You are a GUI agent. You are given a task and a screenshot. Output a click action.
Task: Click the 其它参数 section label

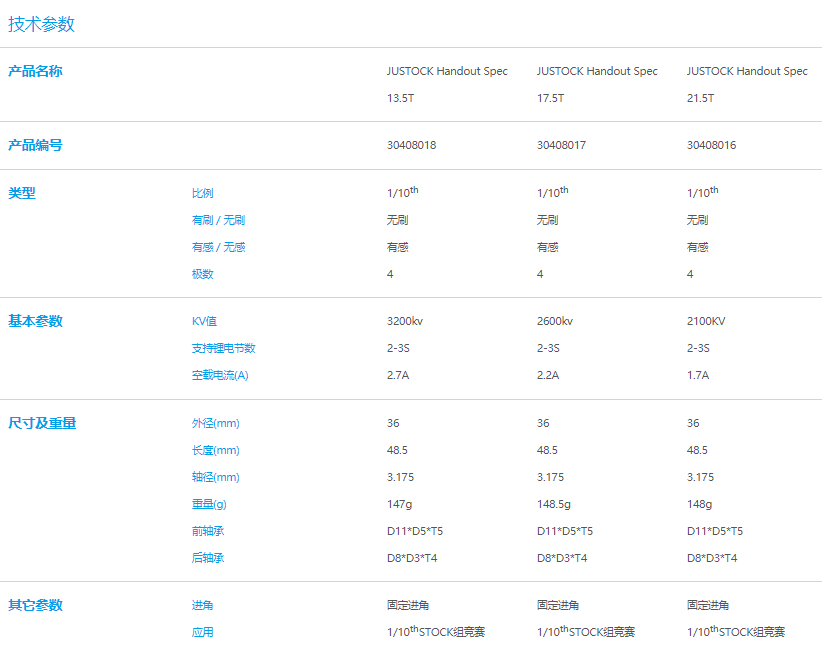[35, 605]
